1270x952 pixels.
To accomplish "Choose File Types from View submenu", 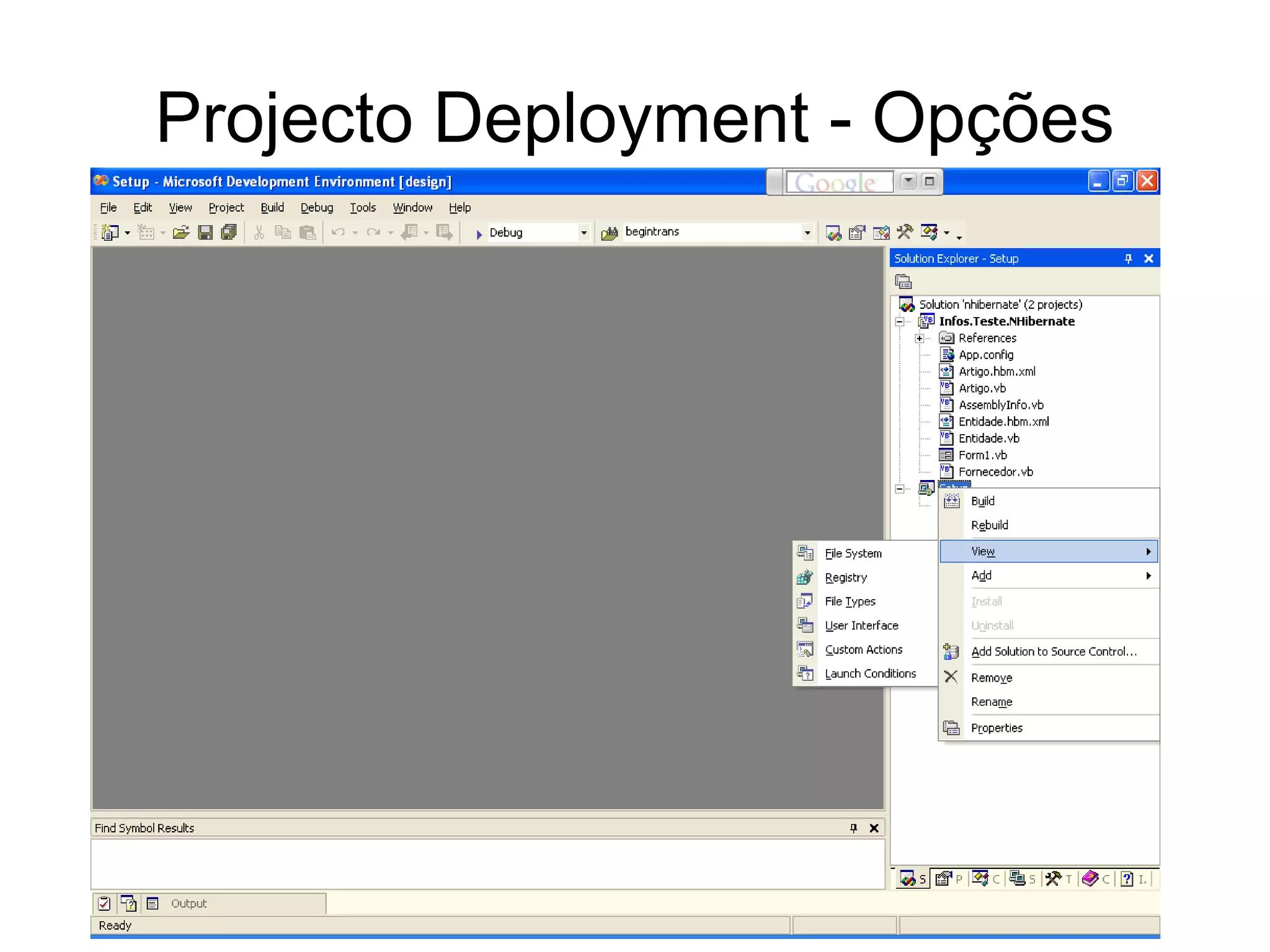I will (x=866, y=602).
